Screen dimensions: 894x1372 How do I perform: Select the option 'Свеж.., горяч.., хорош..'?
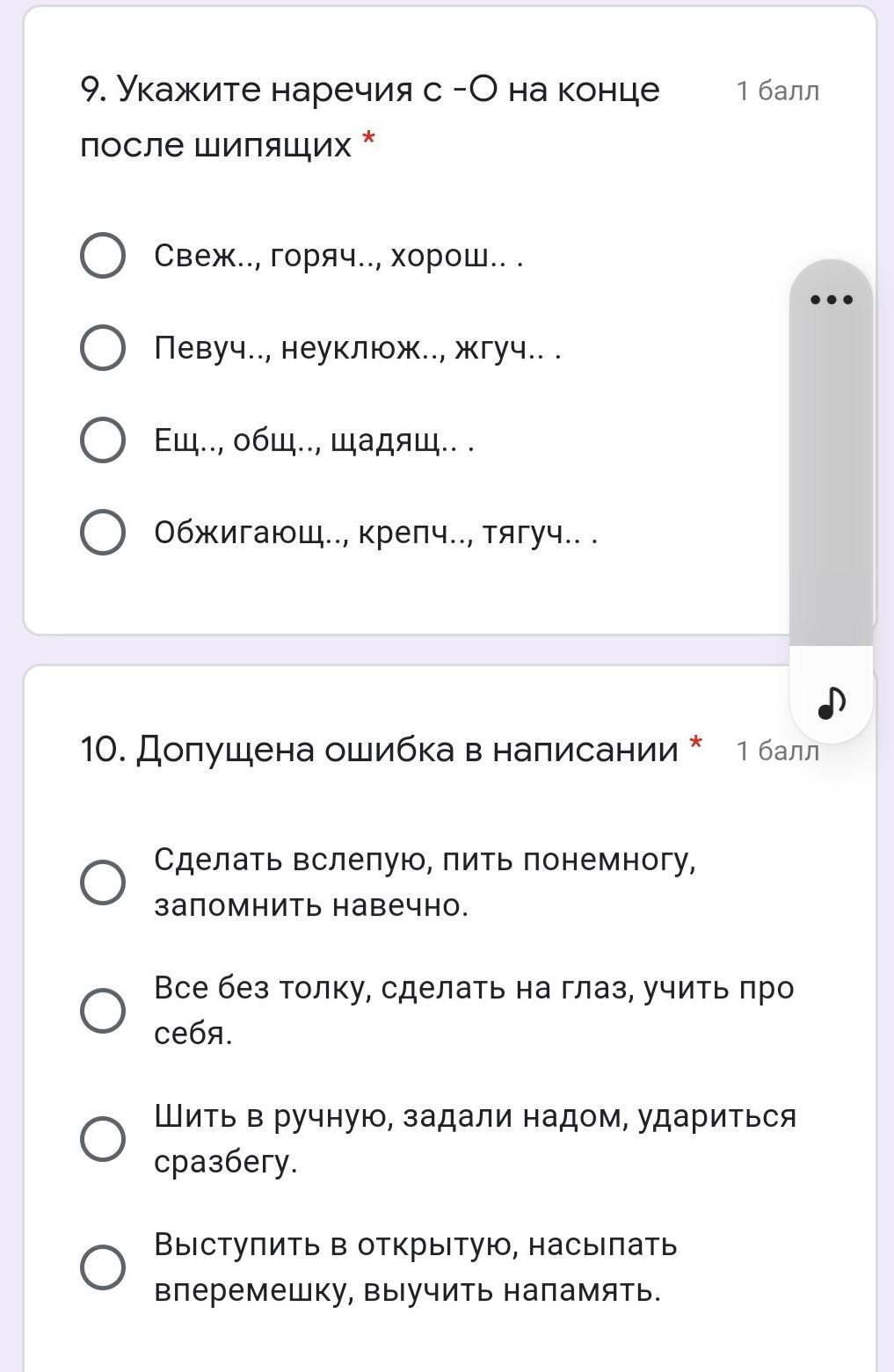tap(103, 256)
